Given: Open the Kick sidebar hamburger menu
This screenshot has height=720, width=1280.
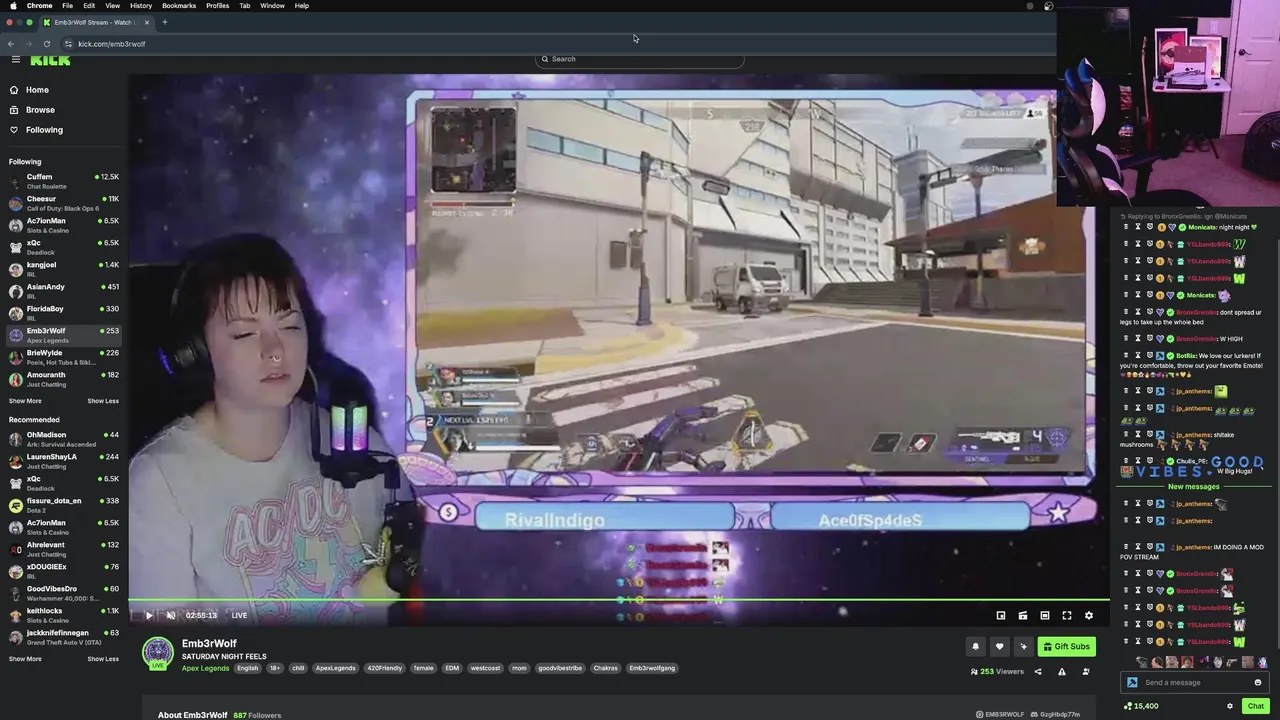Looking at the screenshot, I should point(15,60).
